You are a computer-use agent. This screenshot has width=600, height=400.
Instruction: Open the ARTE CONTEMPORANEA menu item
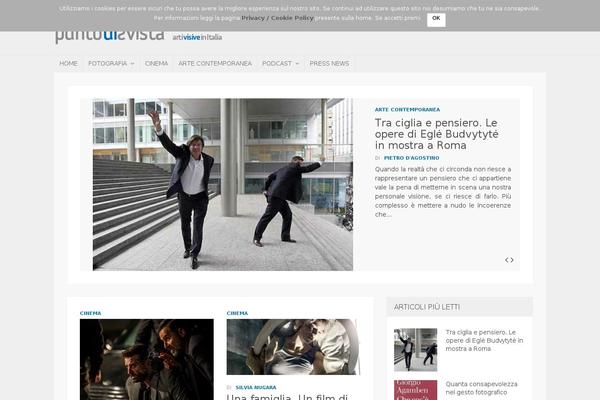click(x=215, y=64)
